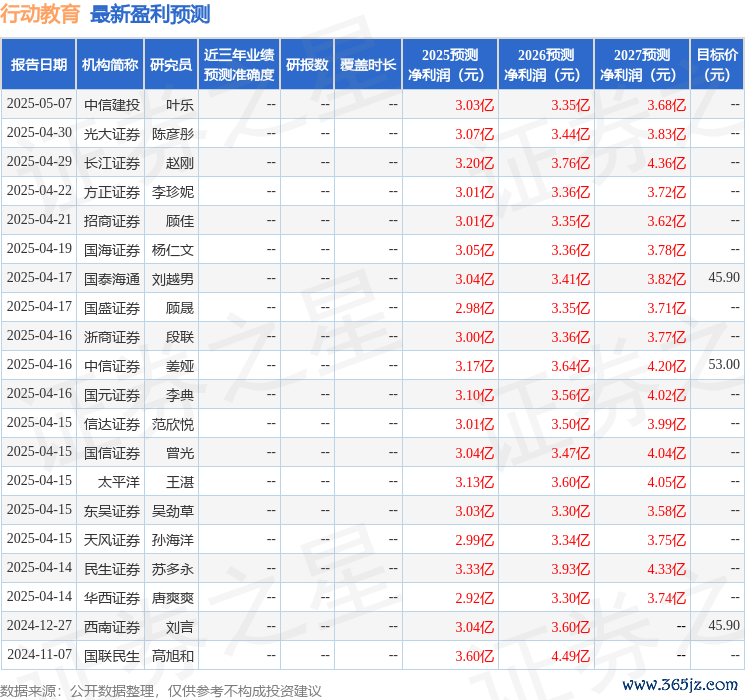The width and height of the screenshot is (745, 700).
Task: Click researcher name 孙海洋
Action: click(x=173, y=540)
